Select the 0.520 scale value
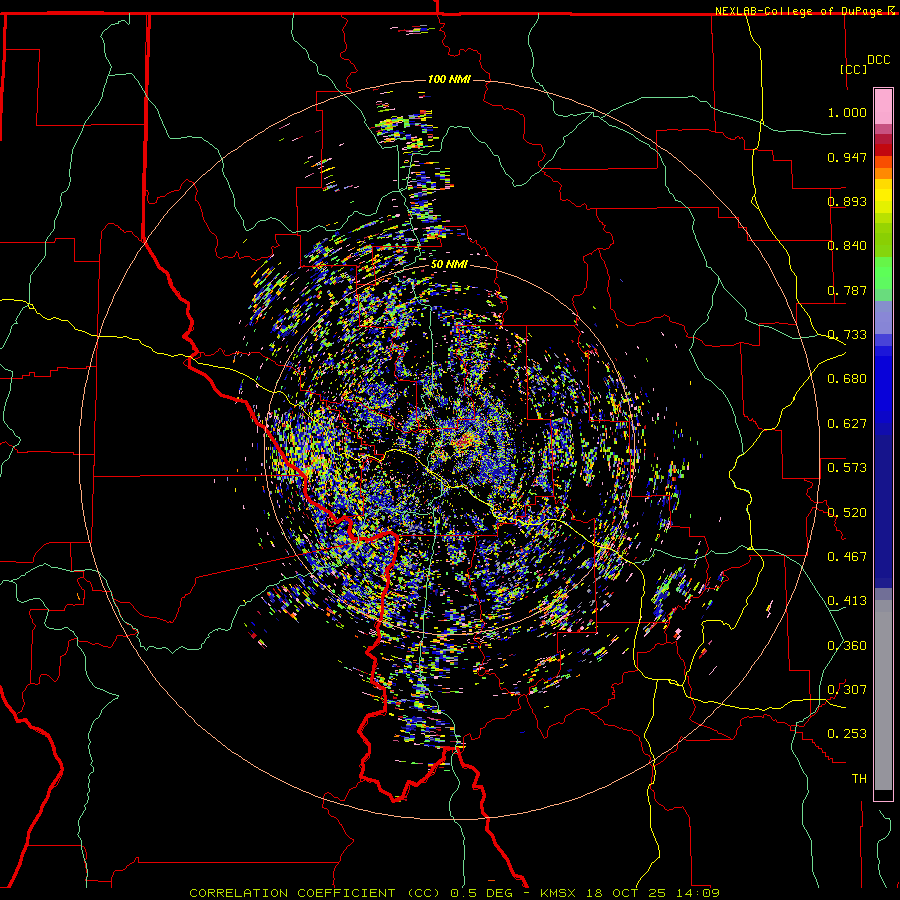900x900 pixels. coord(847,513)
